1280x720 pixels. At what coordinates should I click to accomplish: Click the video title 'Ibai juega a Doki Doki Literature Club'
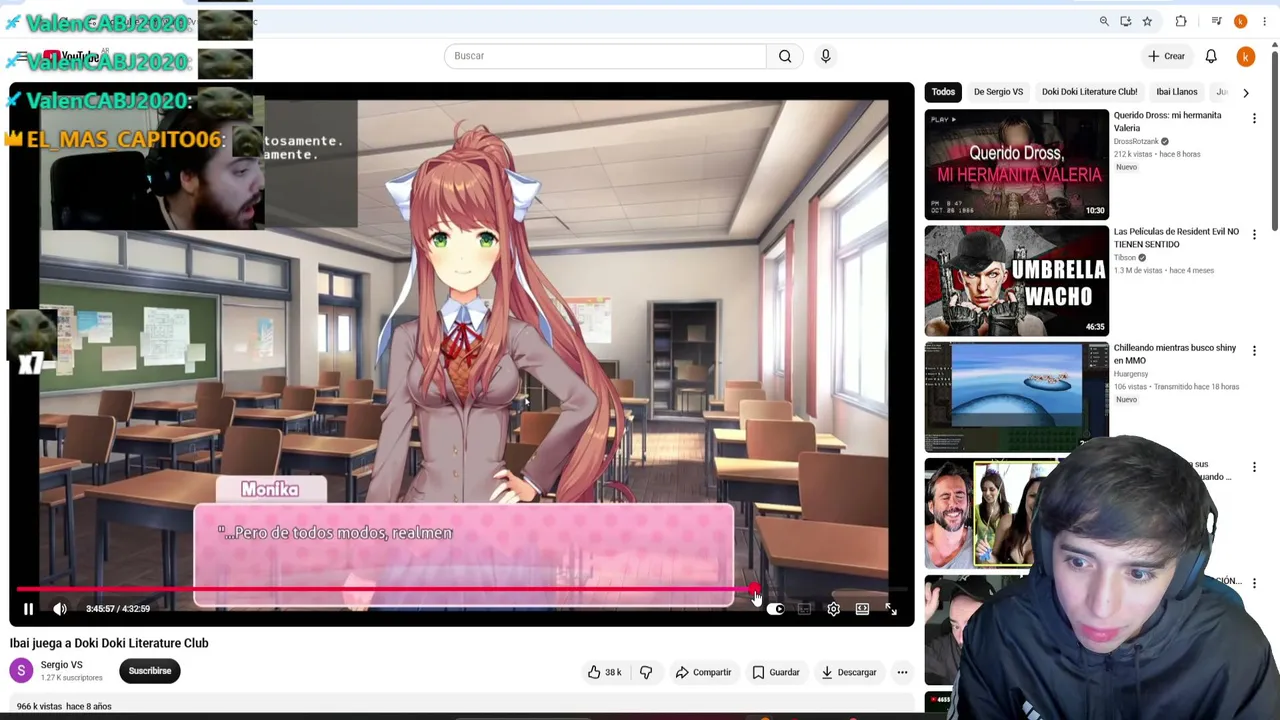click(109, 643)
